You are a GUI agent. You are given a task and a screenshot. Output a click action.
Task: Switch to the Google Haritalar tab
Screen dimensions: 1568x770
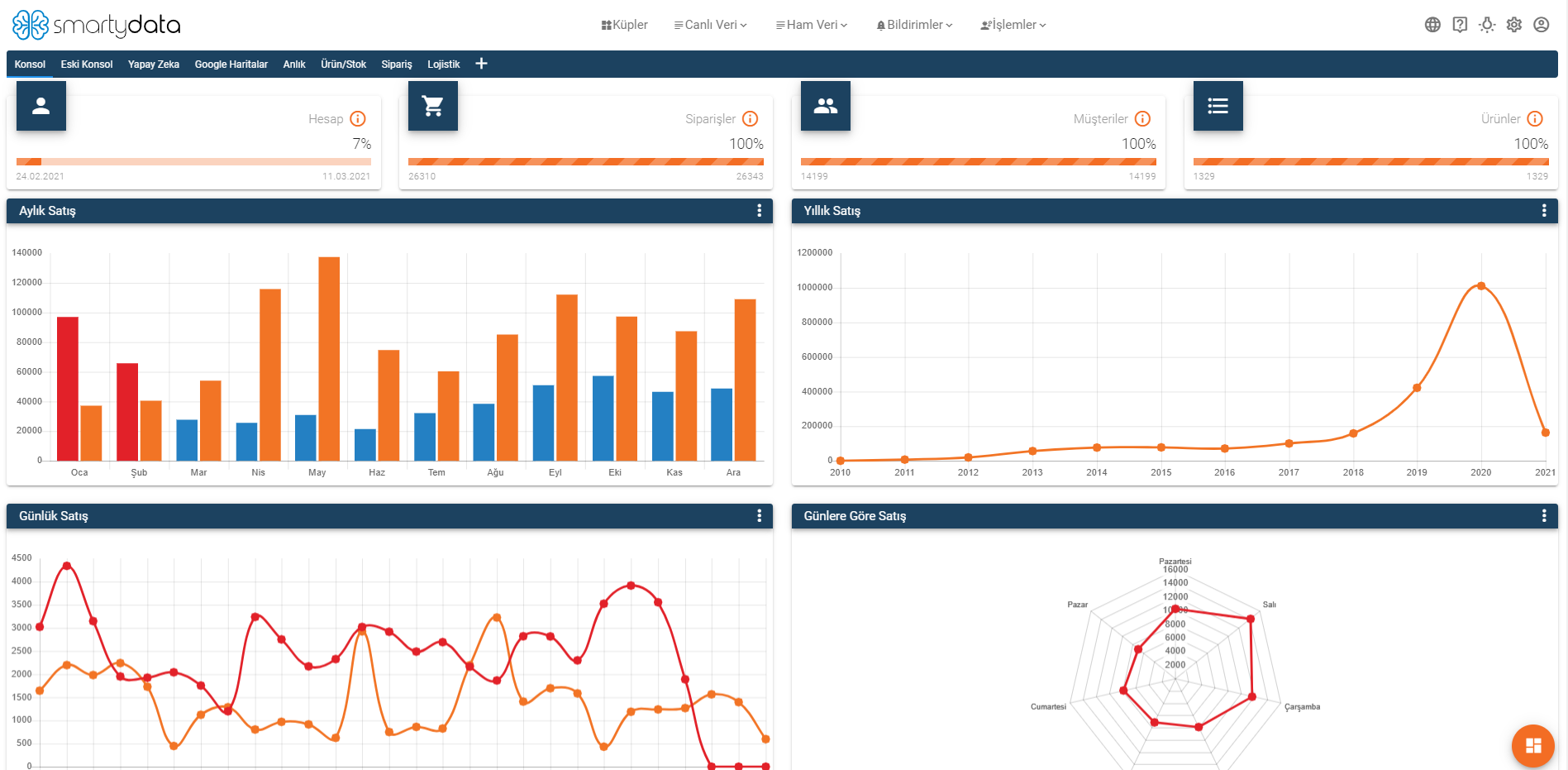(231, 65)
